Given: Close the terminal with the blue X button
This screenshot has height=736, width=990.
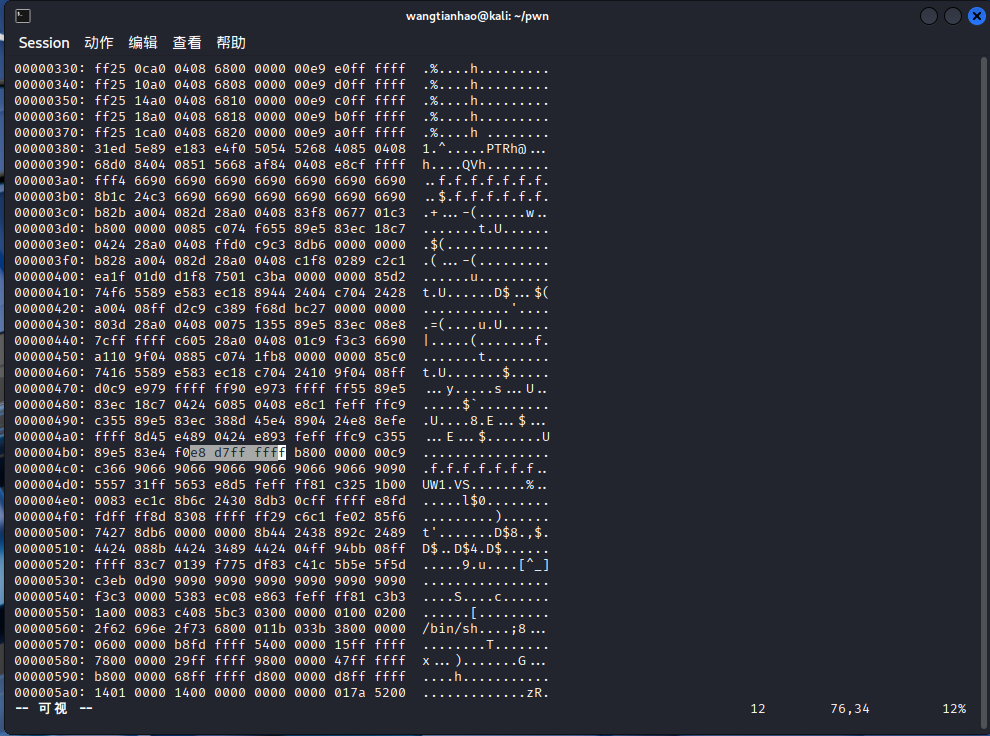Looking at the screenshot, I should [977, 16].
